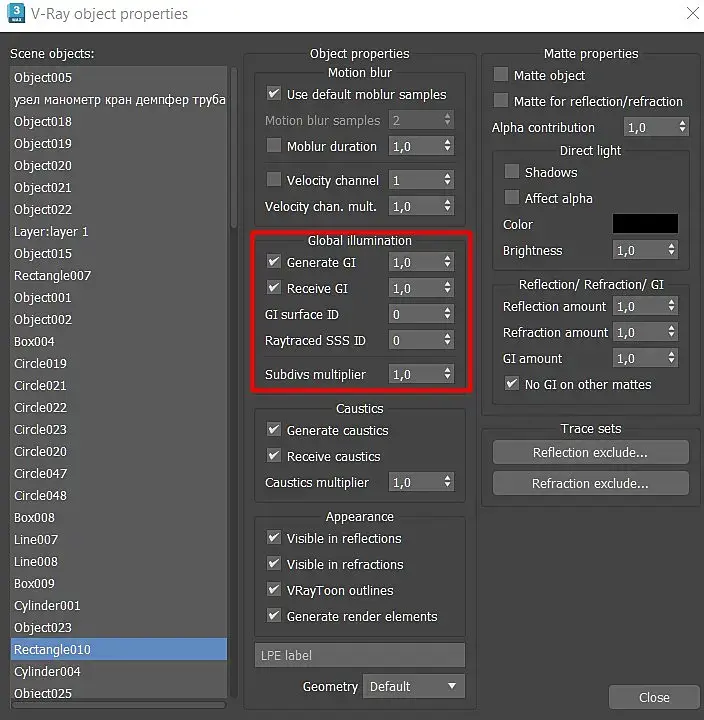Image resolution: width=704 pixels, height=720 pixels.
Task: Close the V-Ray object properties window
Action: [x=693, y=13]
